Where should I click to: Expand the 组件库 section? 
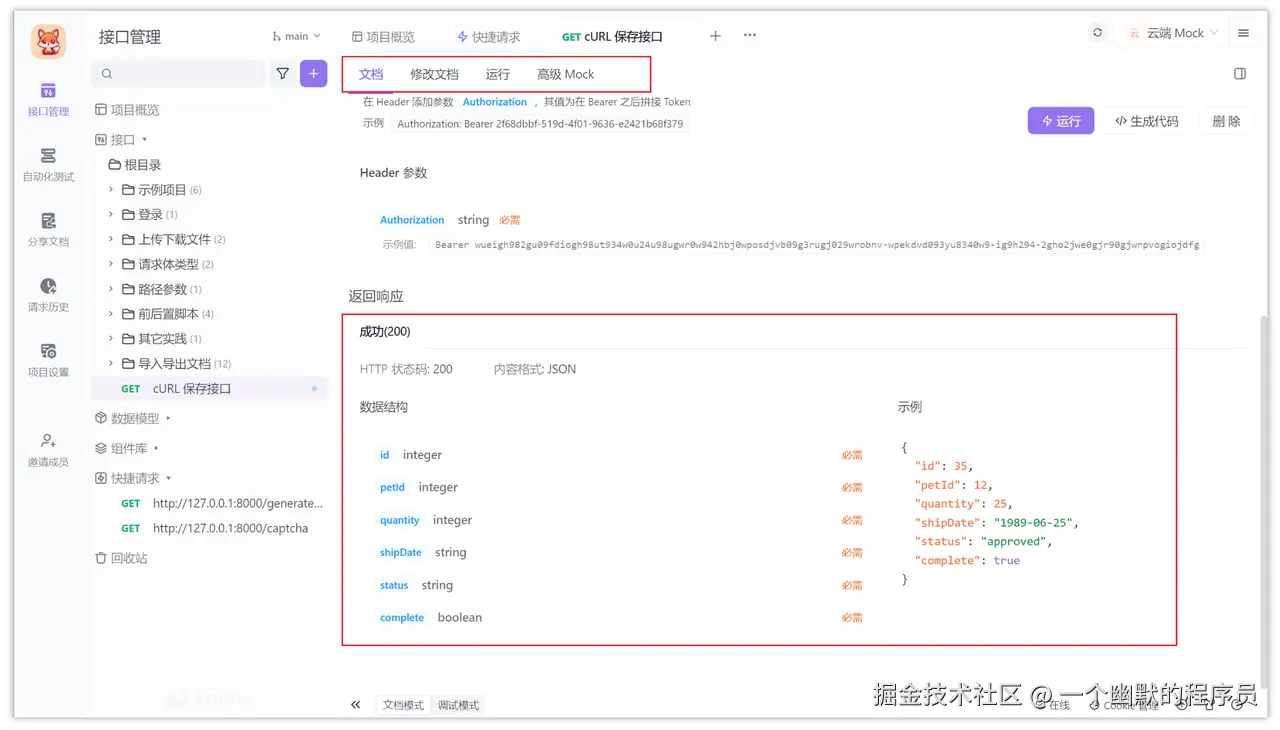[157, 448]
